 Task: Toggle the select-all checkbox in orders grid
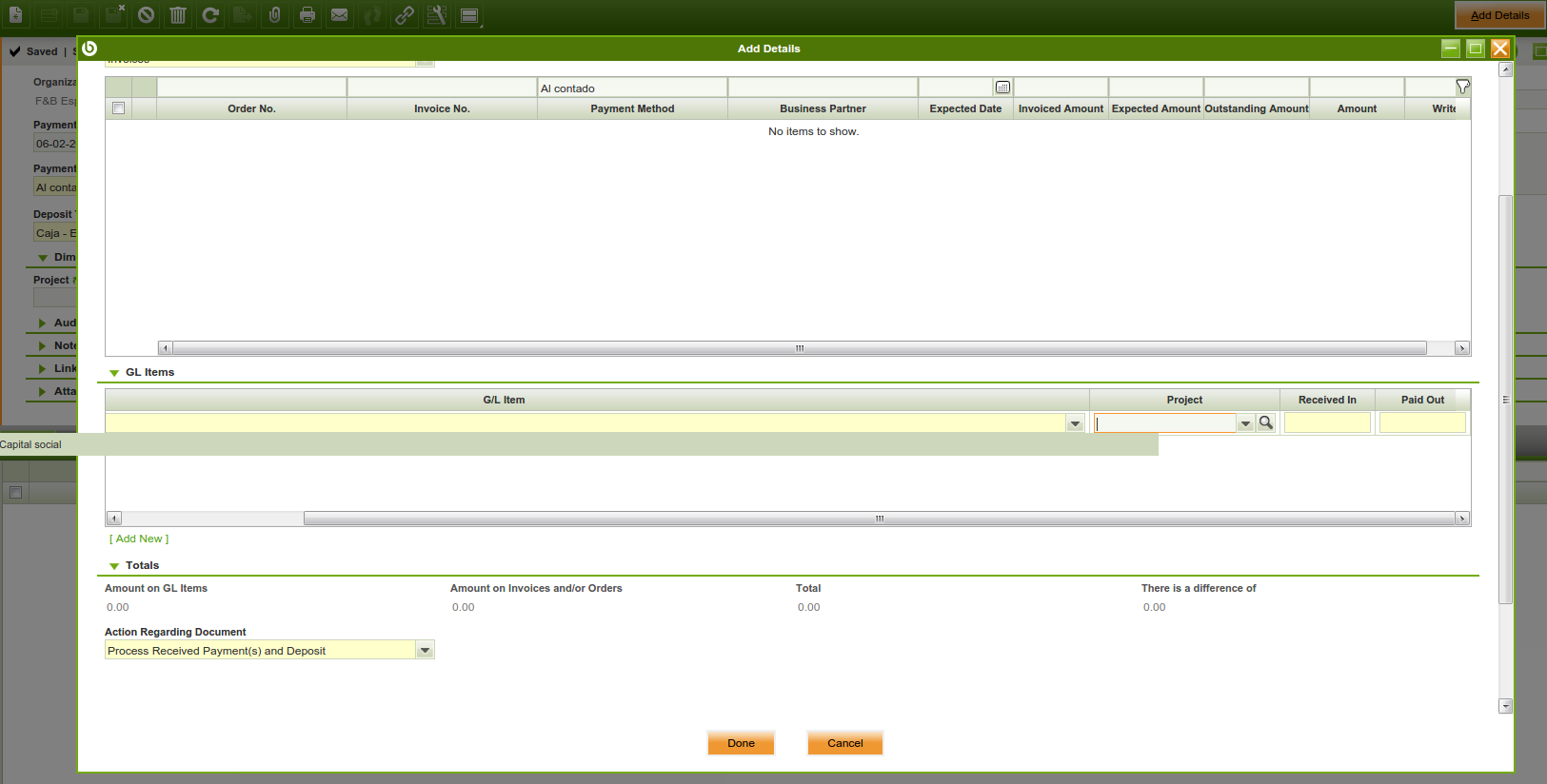119,108
